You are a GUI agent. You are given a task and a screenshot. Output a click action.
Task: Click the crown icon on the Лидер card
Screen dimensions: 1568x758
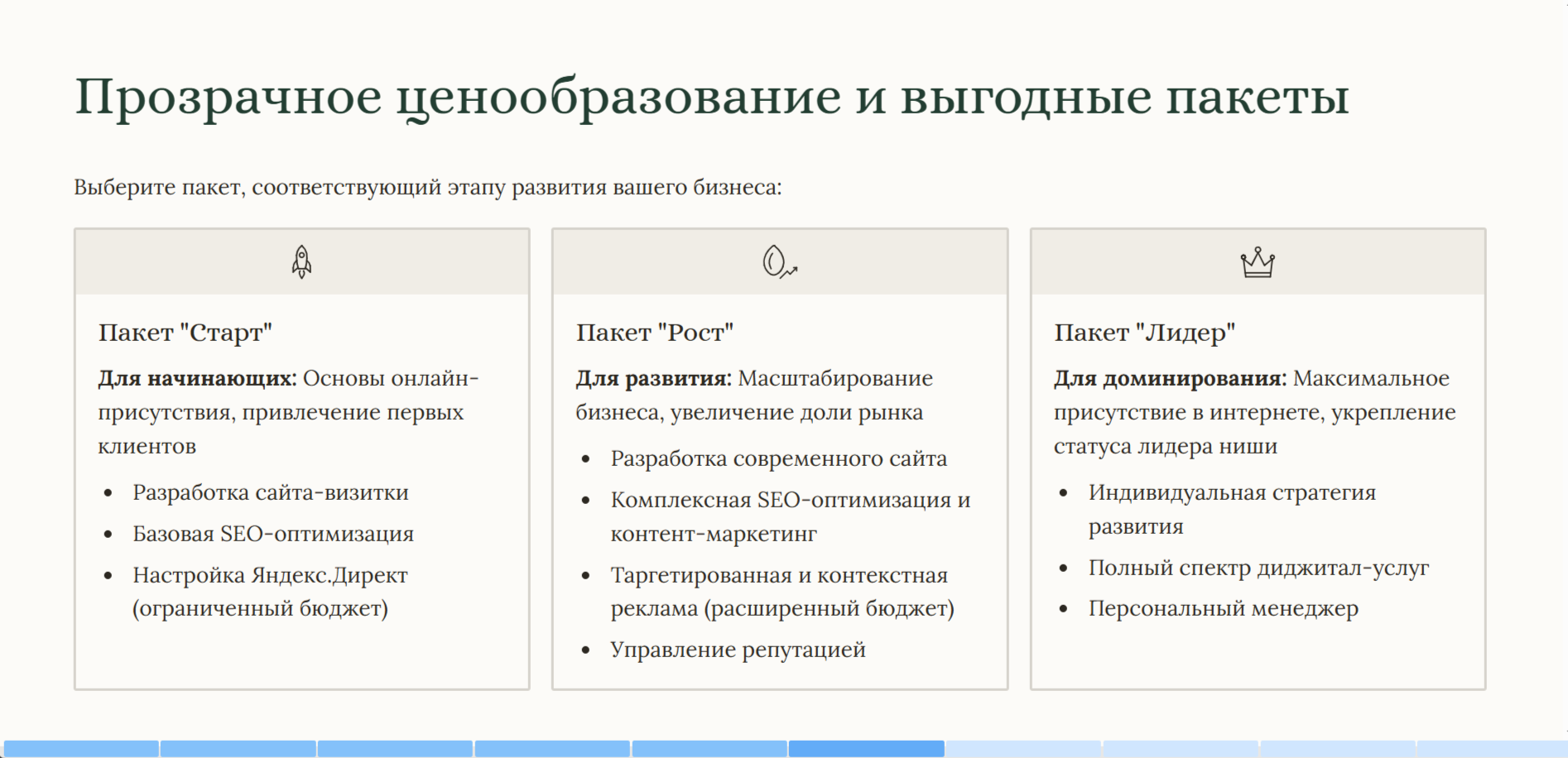click(1257, 263)
